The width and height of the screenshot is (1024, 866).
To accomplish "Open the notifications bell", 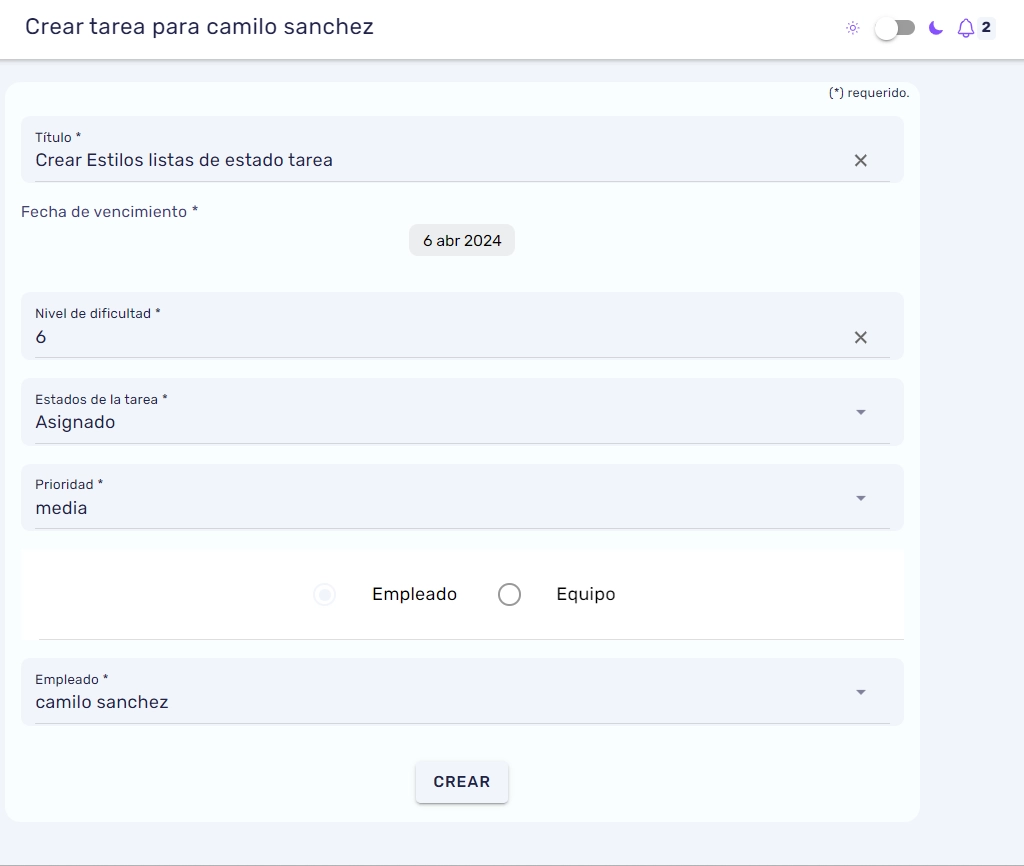I will [x=965, y=28].
